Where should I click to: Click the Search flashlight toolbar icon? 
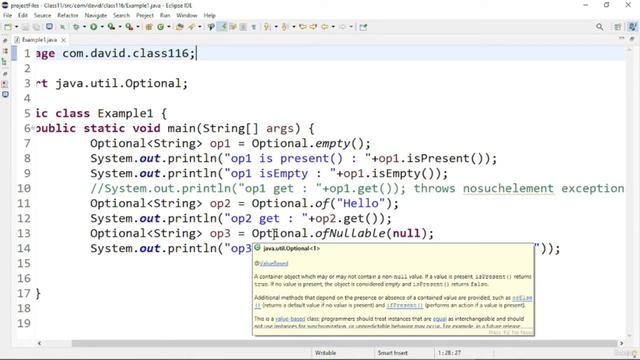(211, 27)
